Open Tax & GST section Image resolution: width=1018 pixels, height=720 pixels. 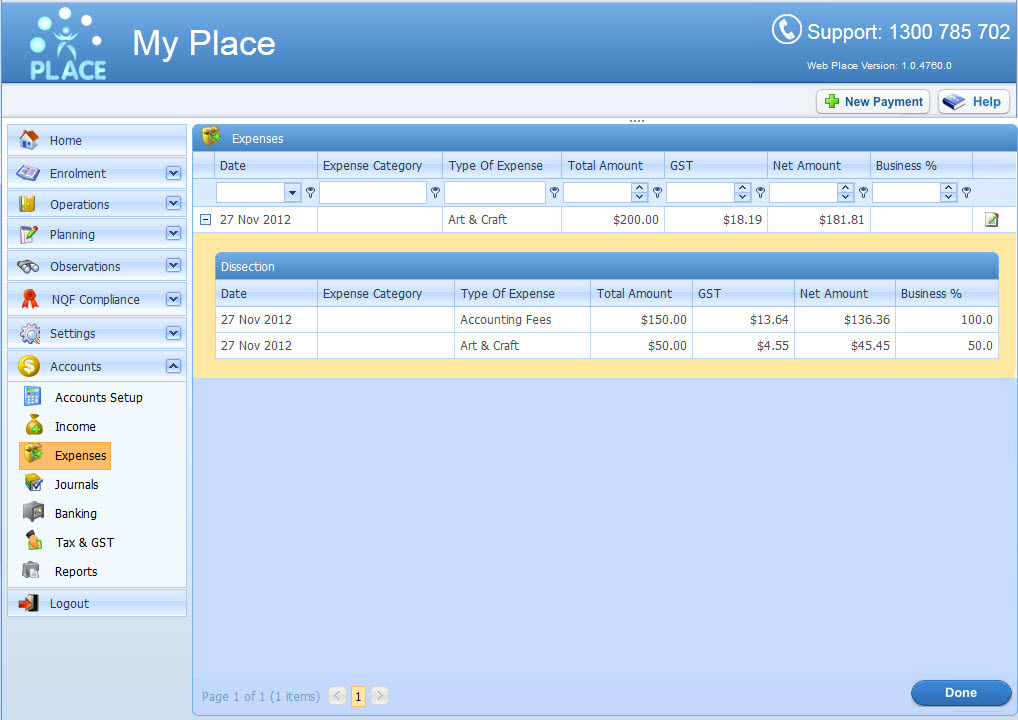click(84, 542)
